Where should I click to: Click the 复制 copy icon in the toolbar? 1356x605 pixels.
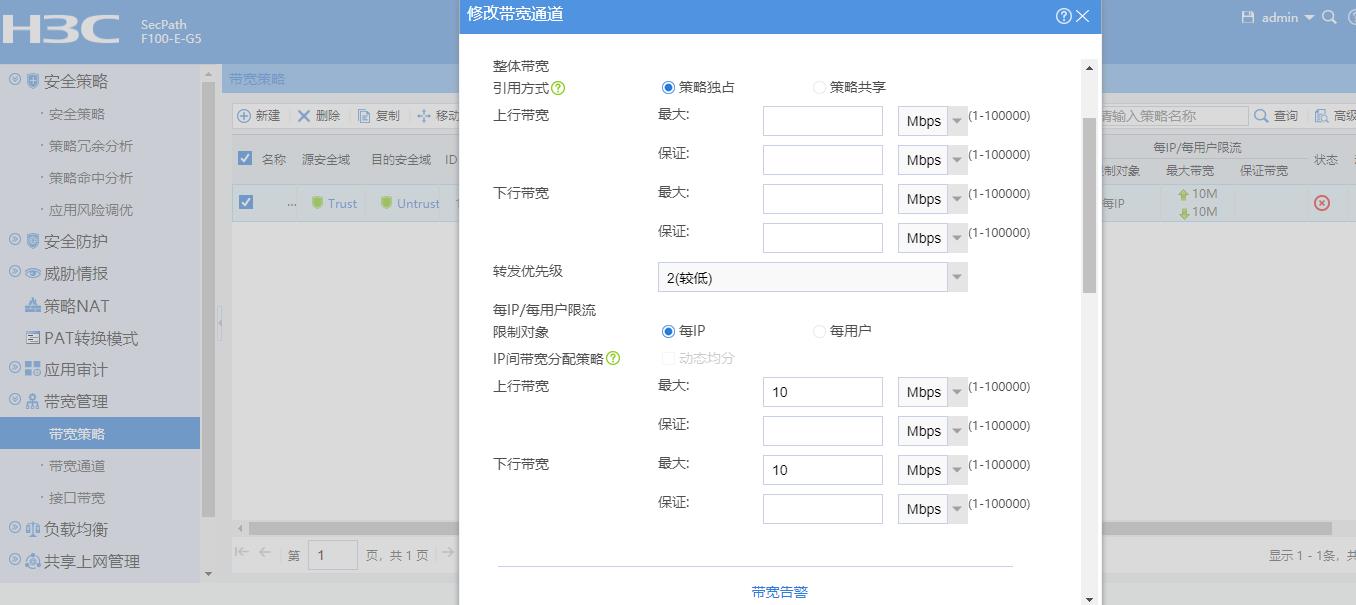[x=364, y=116]
